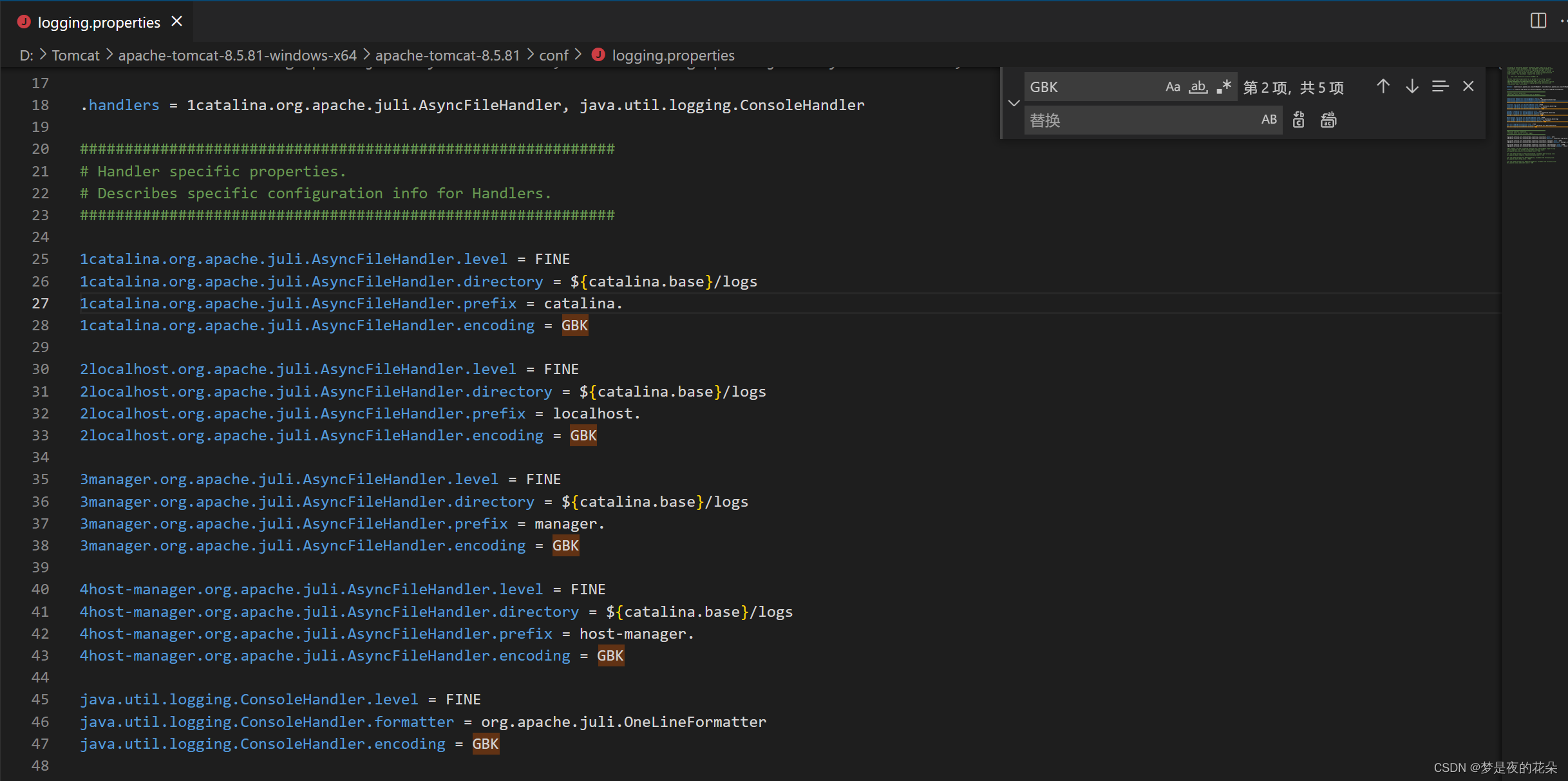Click 3manager directory key on line 36

307,502
